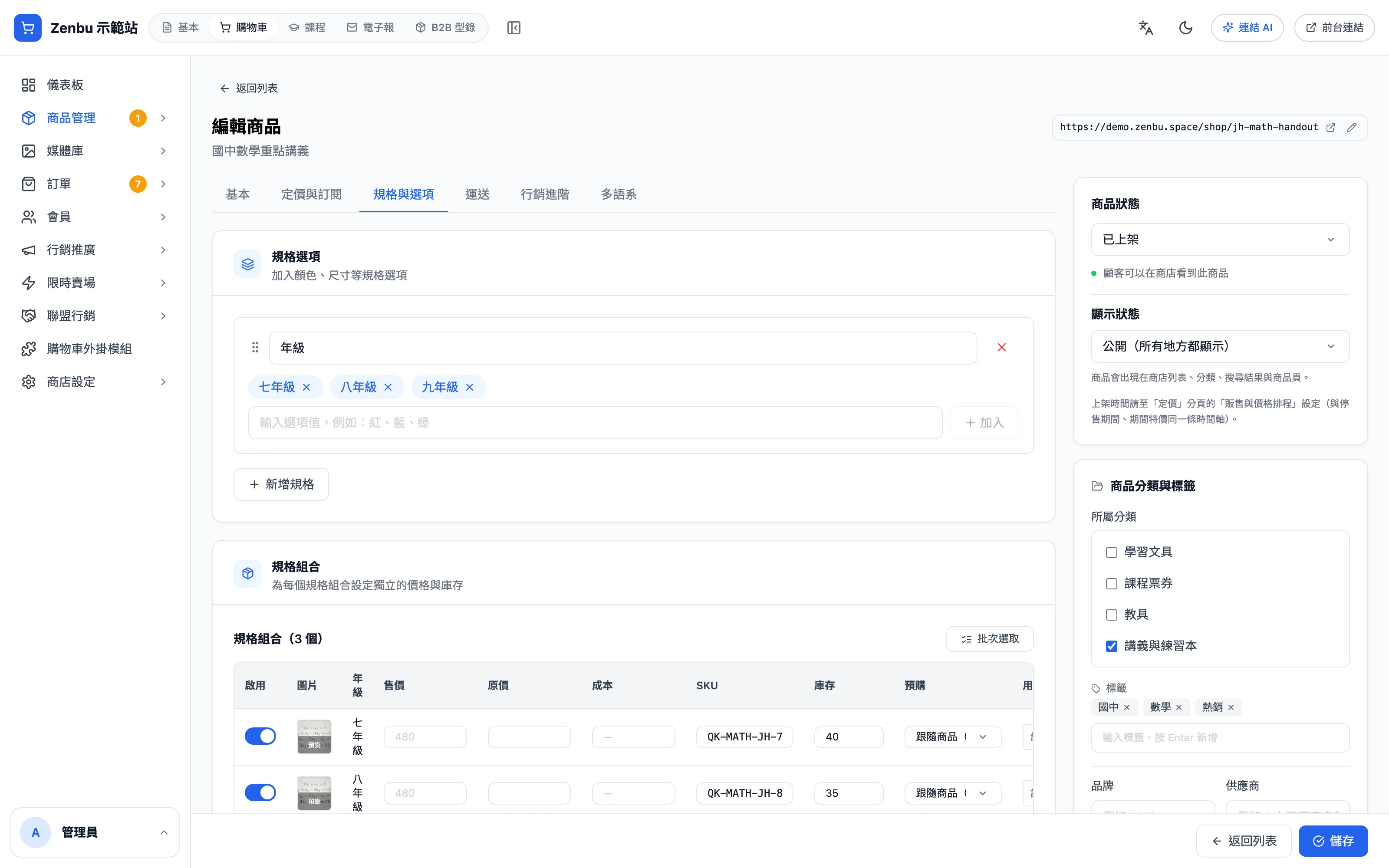This screenshot has height=868, width=1389.
Task: Focus the option value input field
Action: click(595, 423)
